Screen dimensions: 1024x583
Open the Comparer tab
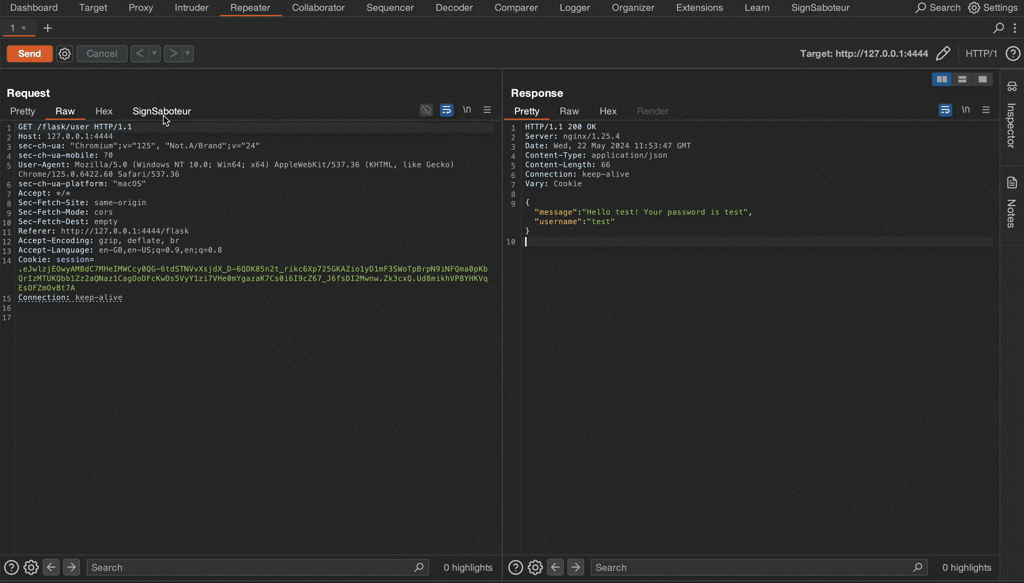[x=516, y=8]
